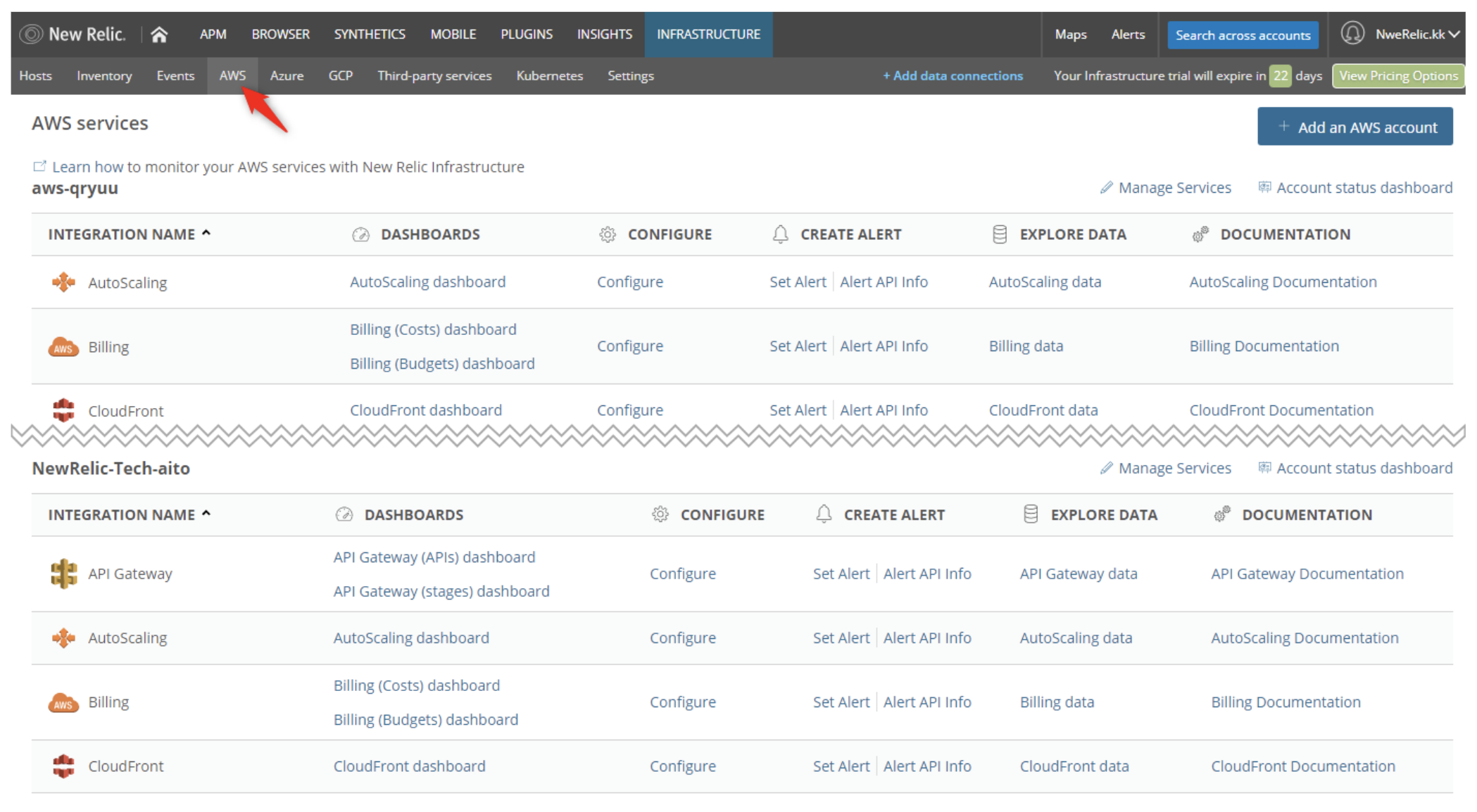Click pencil icon beside NewRelic-Tech-aito Manage Services
This screenshot has height=812, width=1477.
(x=1107, y=468)
